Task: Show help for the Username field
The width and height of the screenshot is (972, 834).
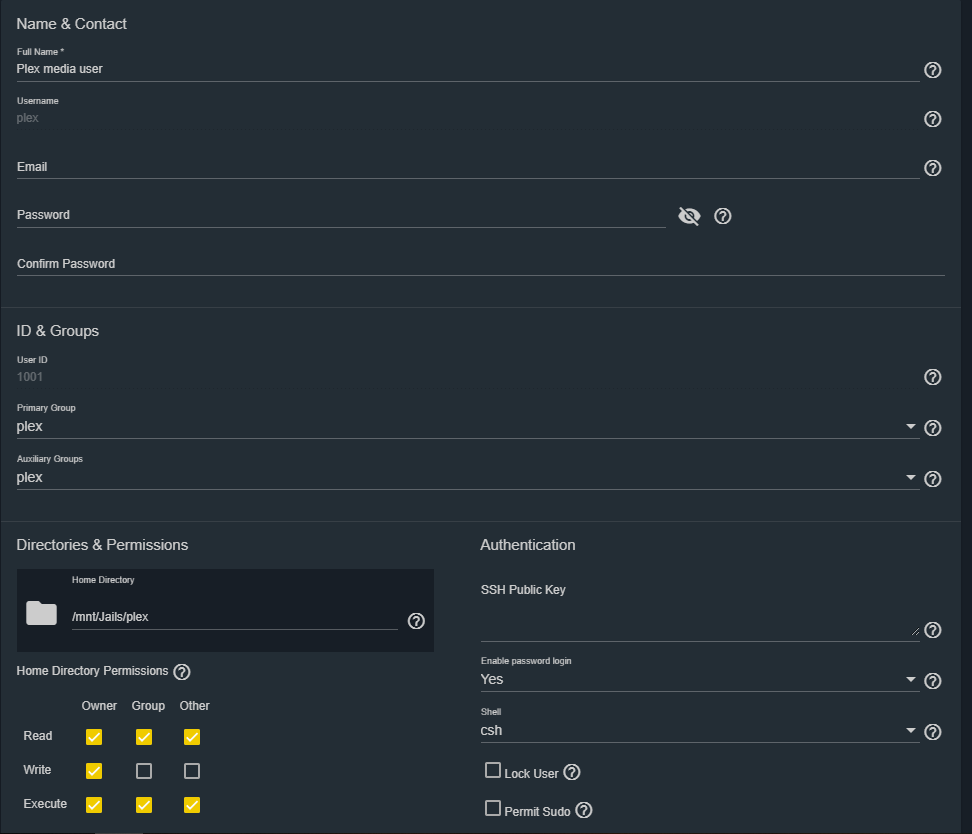Action: [932, 119]
